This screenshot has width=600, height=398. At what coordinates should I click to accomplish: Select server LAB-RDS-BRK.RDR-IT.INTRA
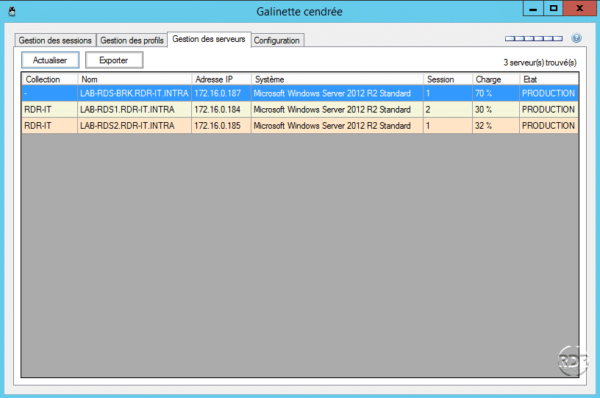coord(134,93)
